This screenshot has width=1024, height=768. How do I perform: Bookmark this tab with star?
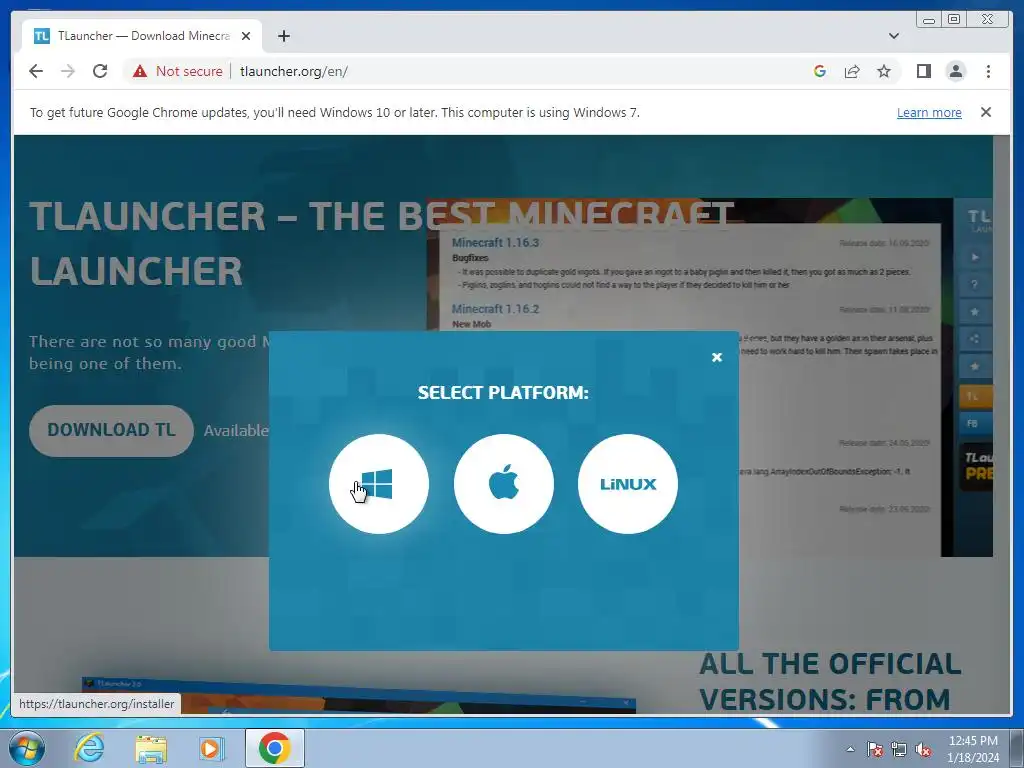pos(884,71)
